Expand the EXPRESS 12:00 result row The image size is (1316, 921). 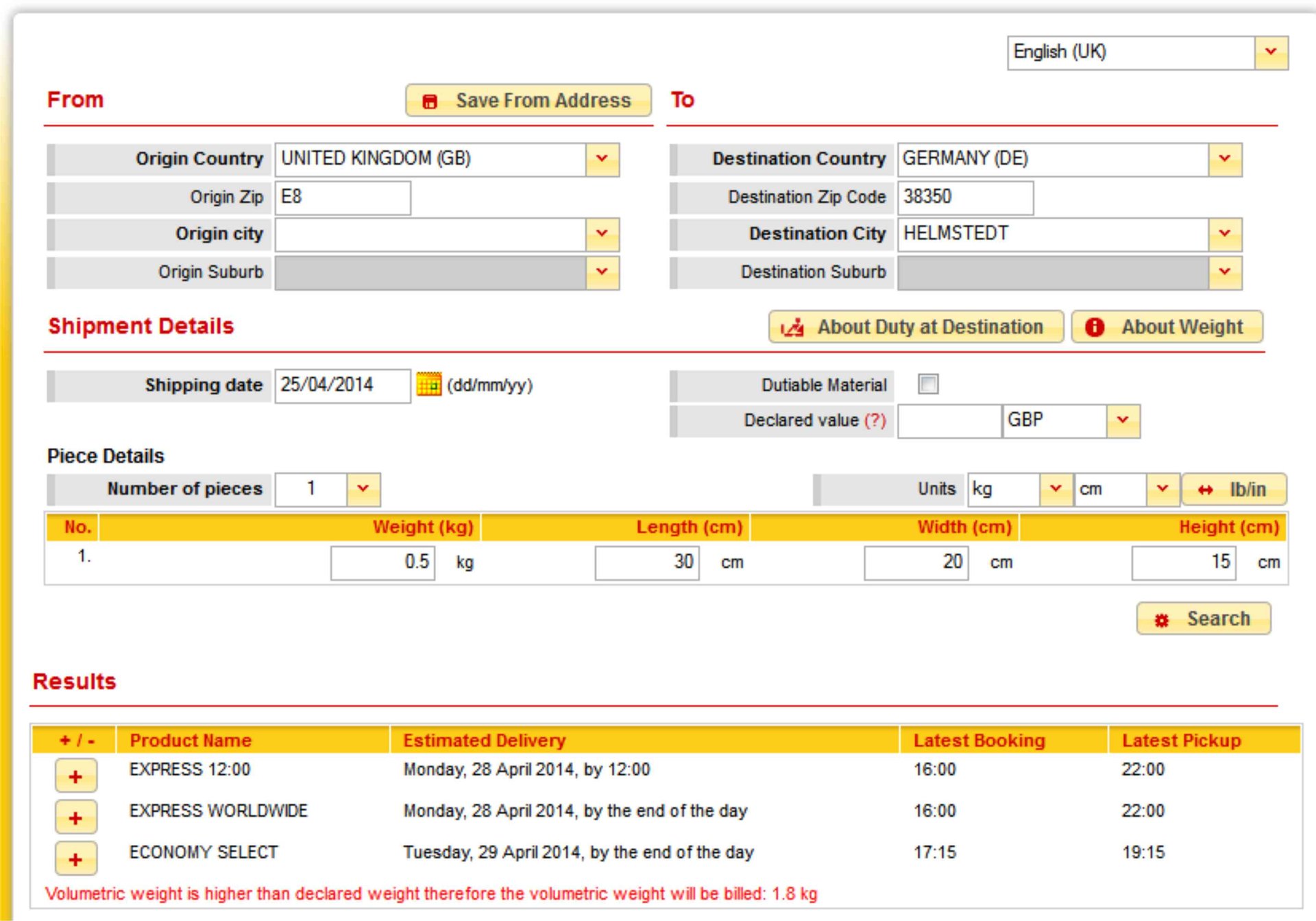tap(75, 776)
